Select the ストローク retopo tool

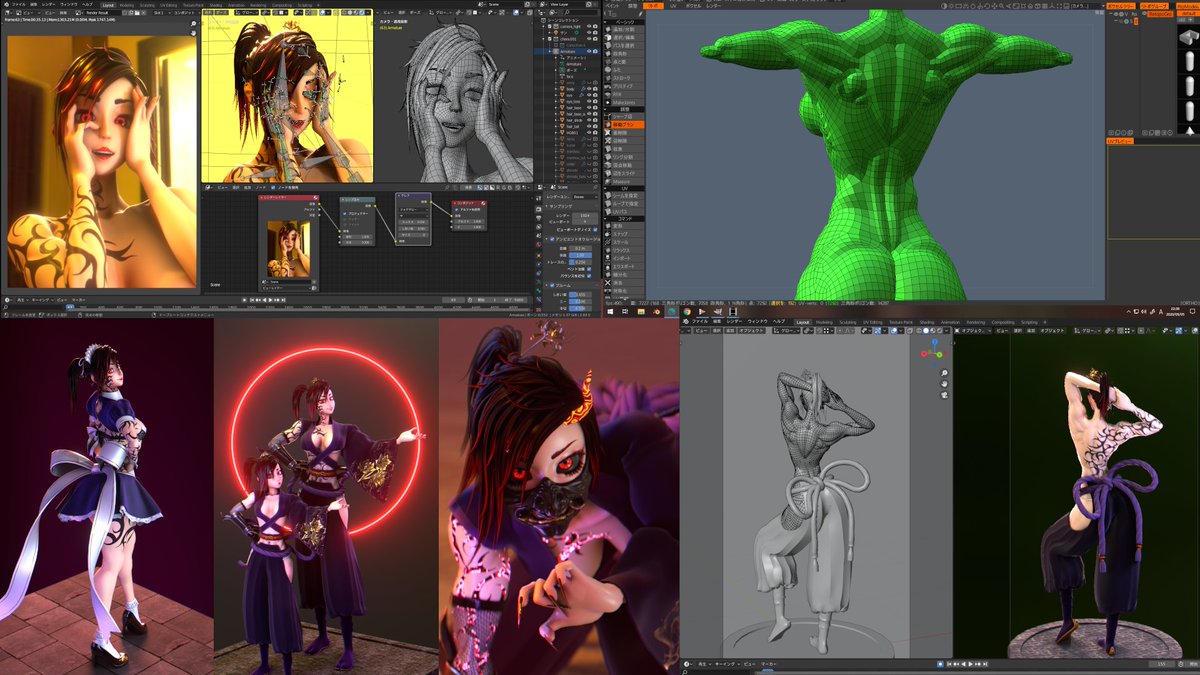[623, 79]
